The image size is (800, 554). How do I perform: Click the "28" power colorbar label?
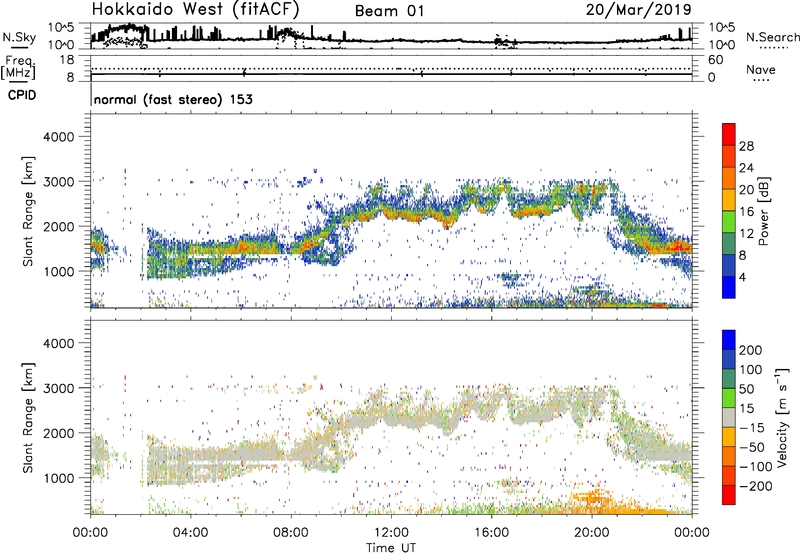746,146
